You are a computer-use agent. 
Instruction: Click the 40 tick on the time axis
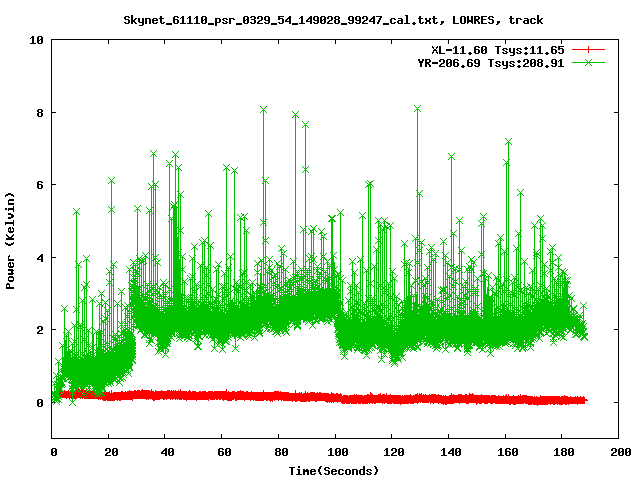167,452
